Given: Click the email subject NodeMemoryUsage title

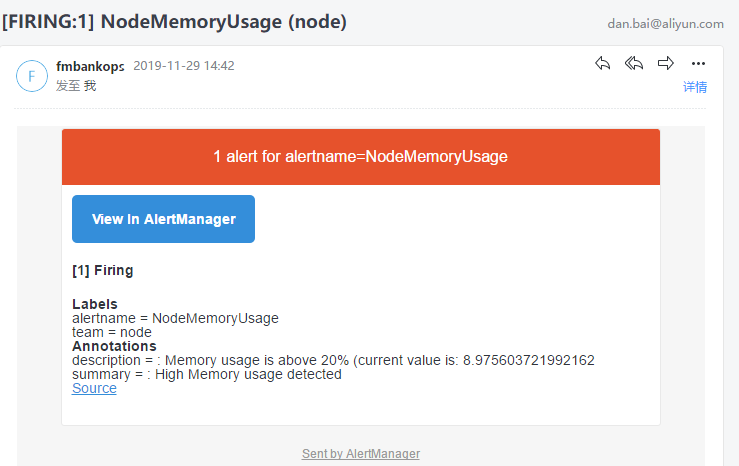Looking at the screenshot, I should 174,22.
